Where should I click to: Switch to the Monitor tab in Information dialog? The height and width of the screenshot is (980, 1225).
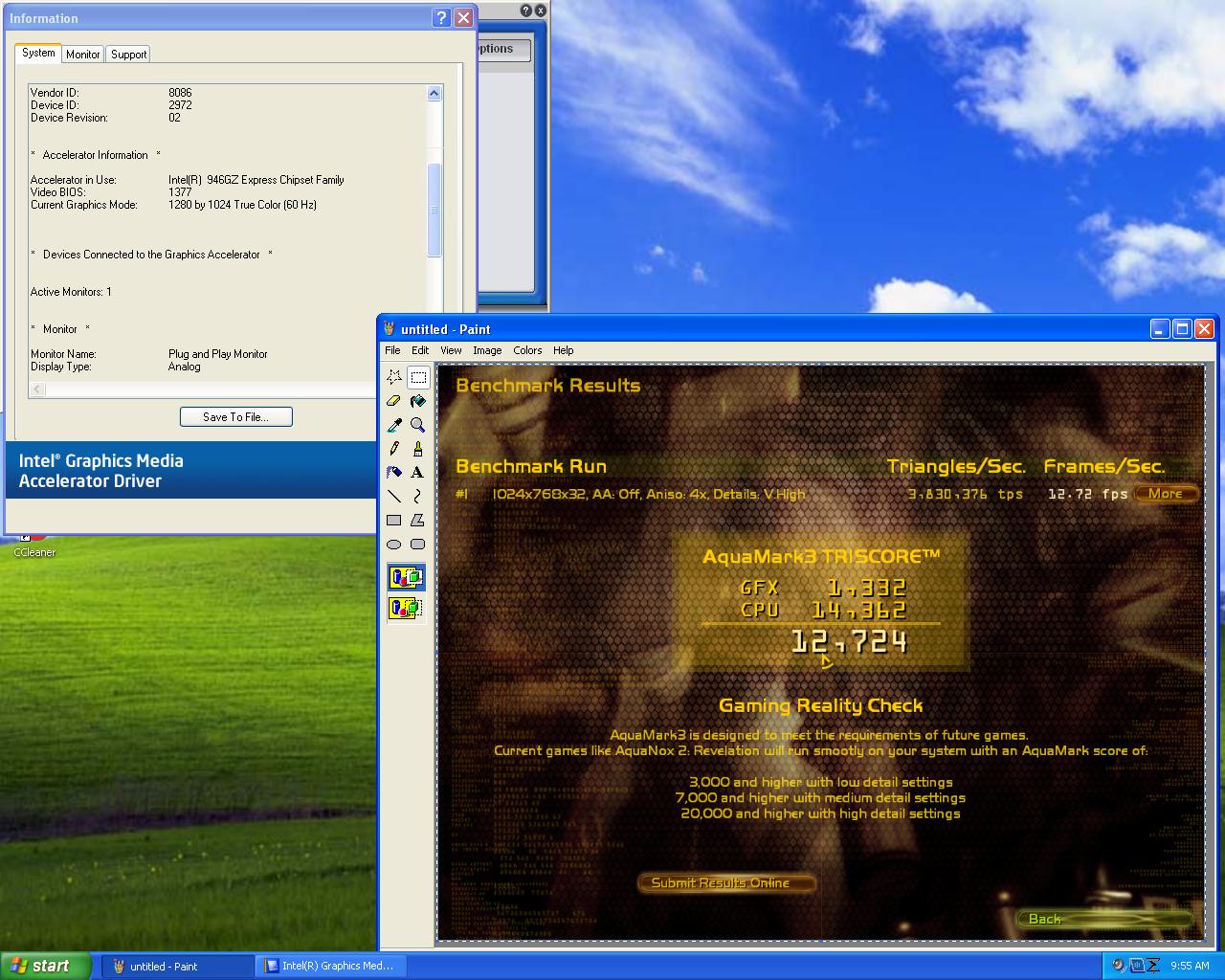[83, 55]
